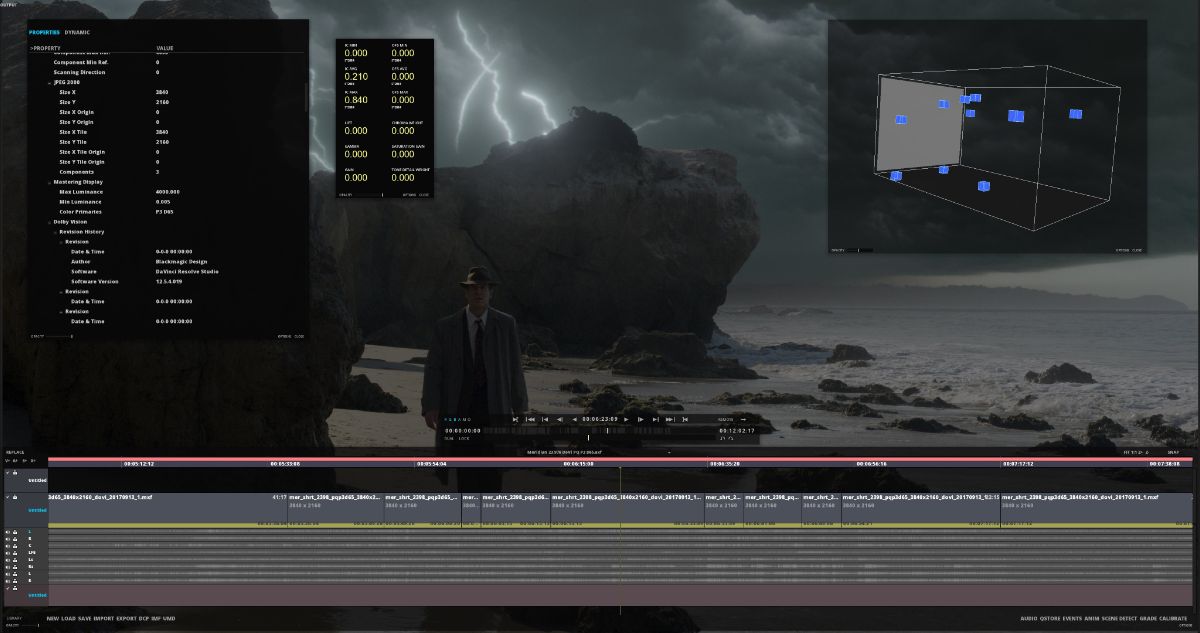Toggle SNAP on the timeline
Screen dimensions: 1200x633
point(1173,453)
